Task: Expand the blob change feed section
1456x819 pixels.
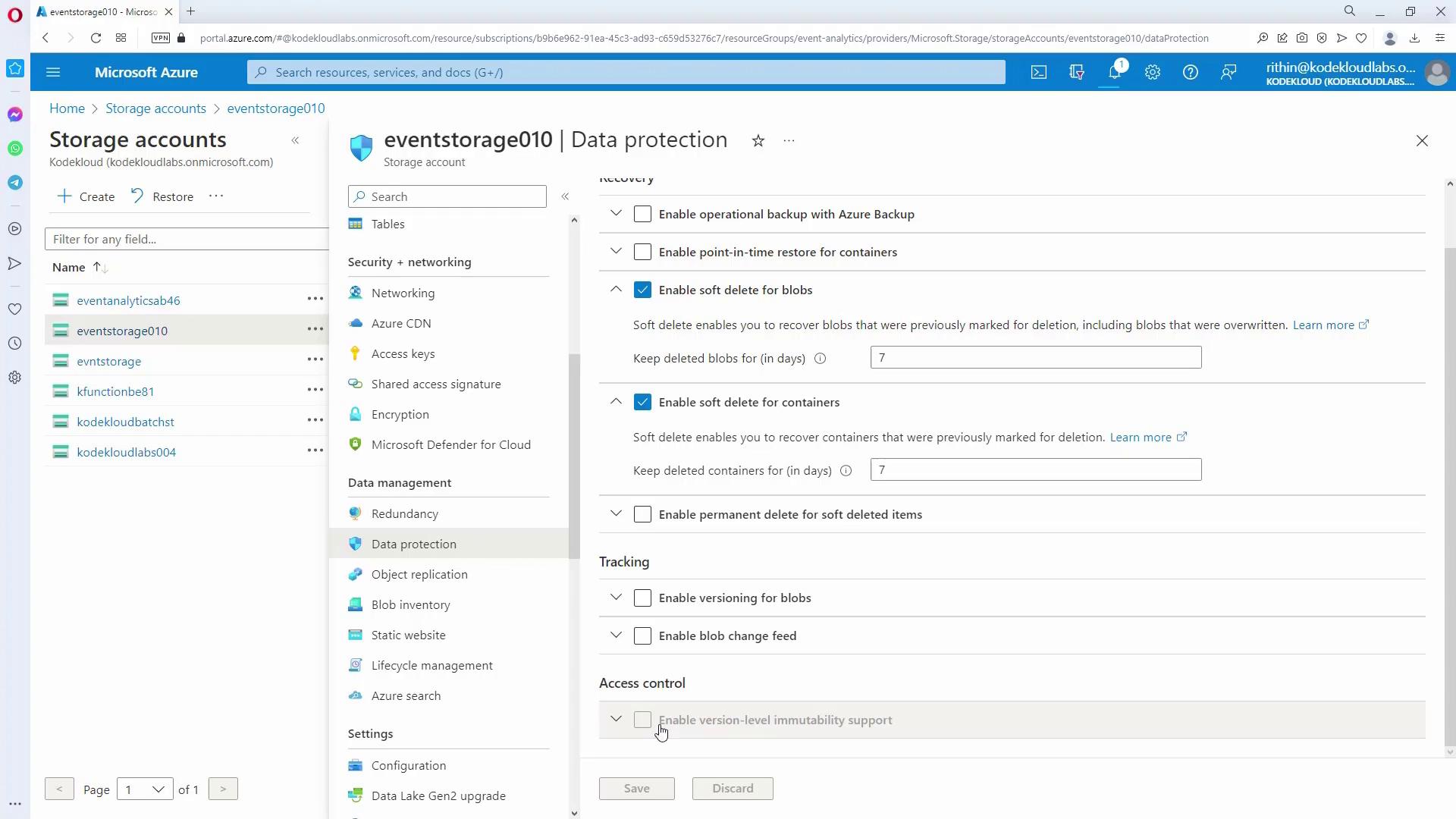Action: pyautogui.click(x=616, y=635)
